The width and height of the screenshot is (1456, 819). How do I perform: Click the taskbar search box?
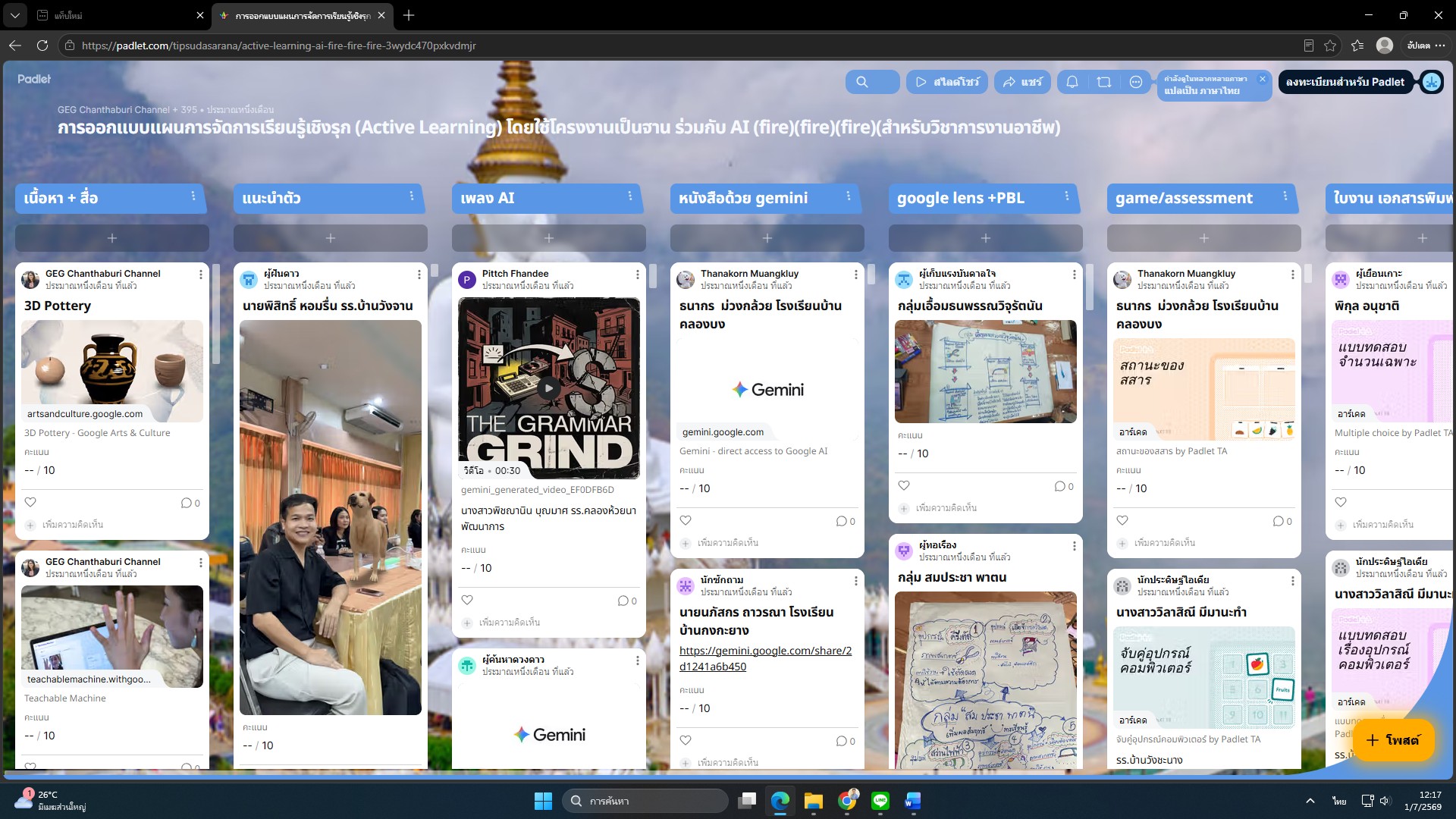point(645,801)
